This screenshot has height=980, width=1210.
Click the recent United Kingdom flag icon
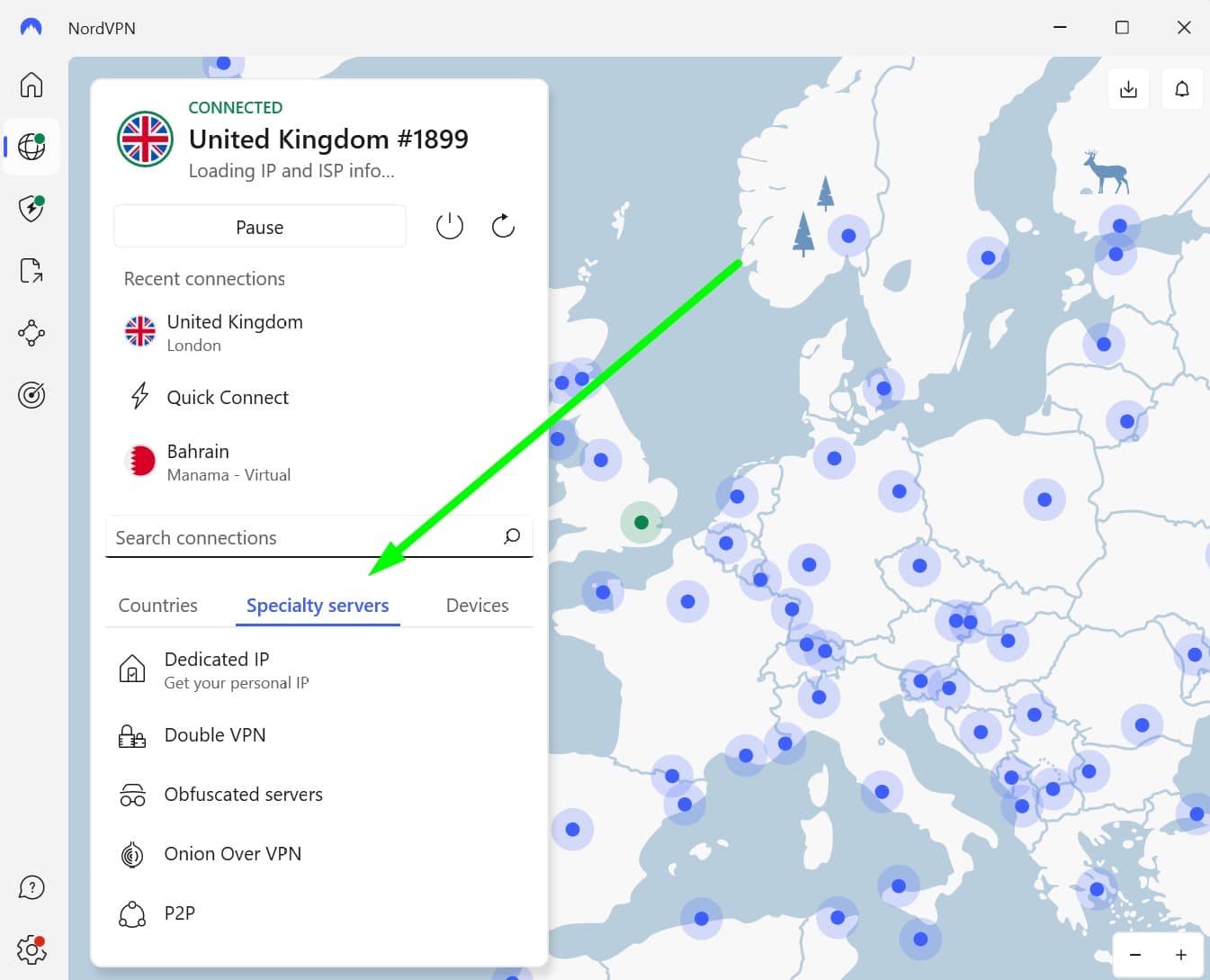(140, 331)
